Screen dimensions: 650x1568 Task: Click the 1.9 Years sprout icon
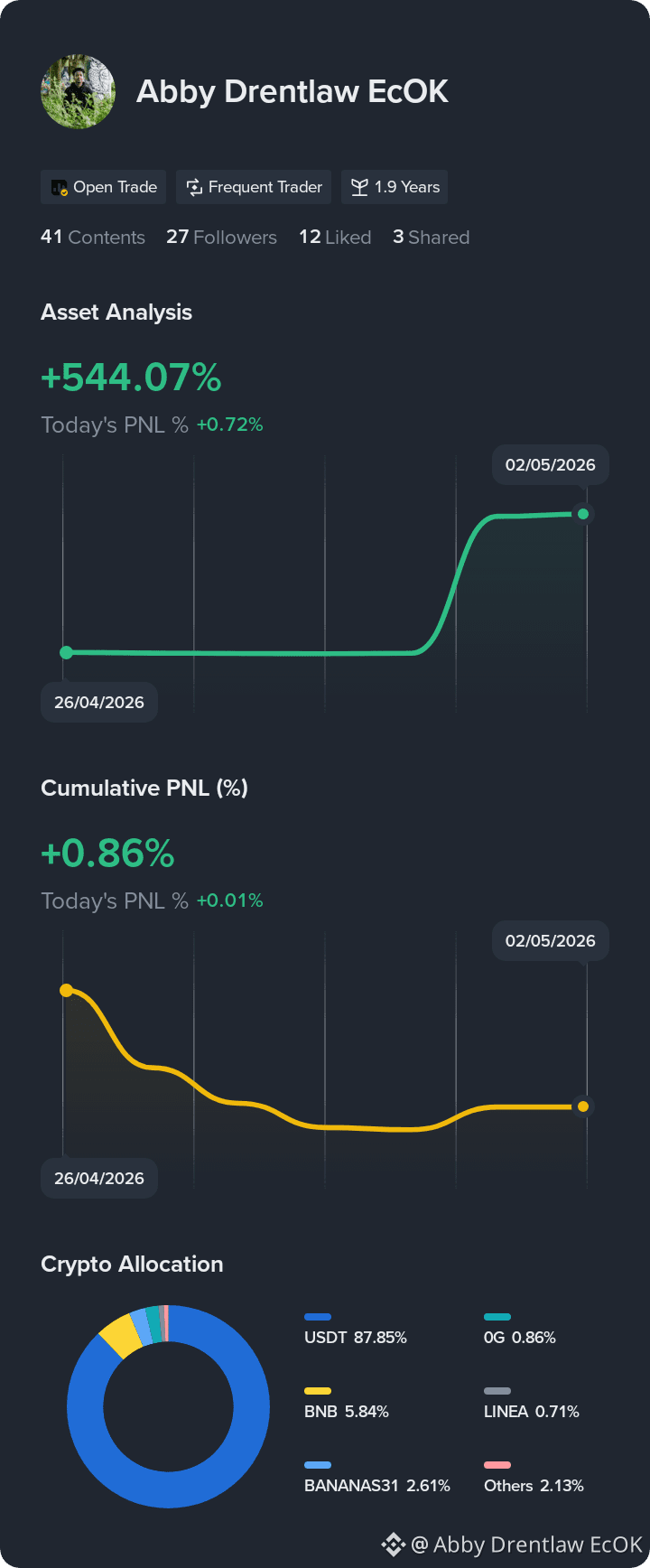359,188
